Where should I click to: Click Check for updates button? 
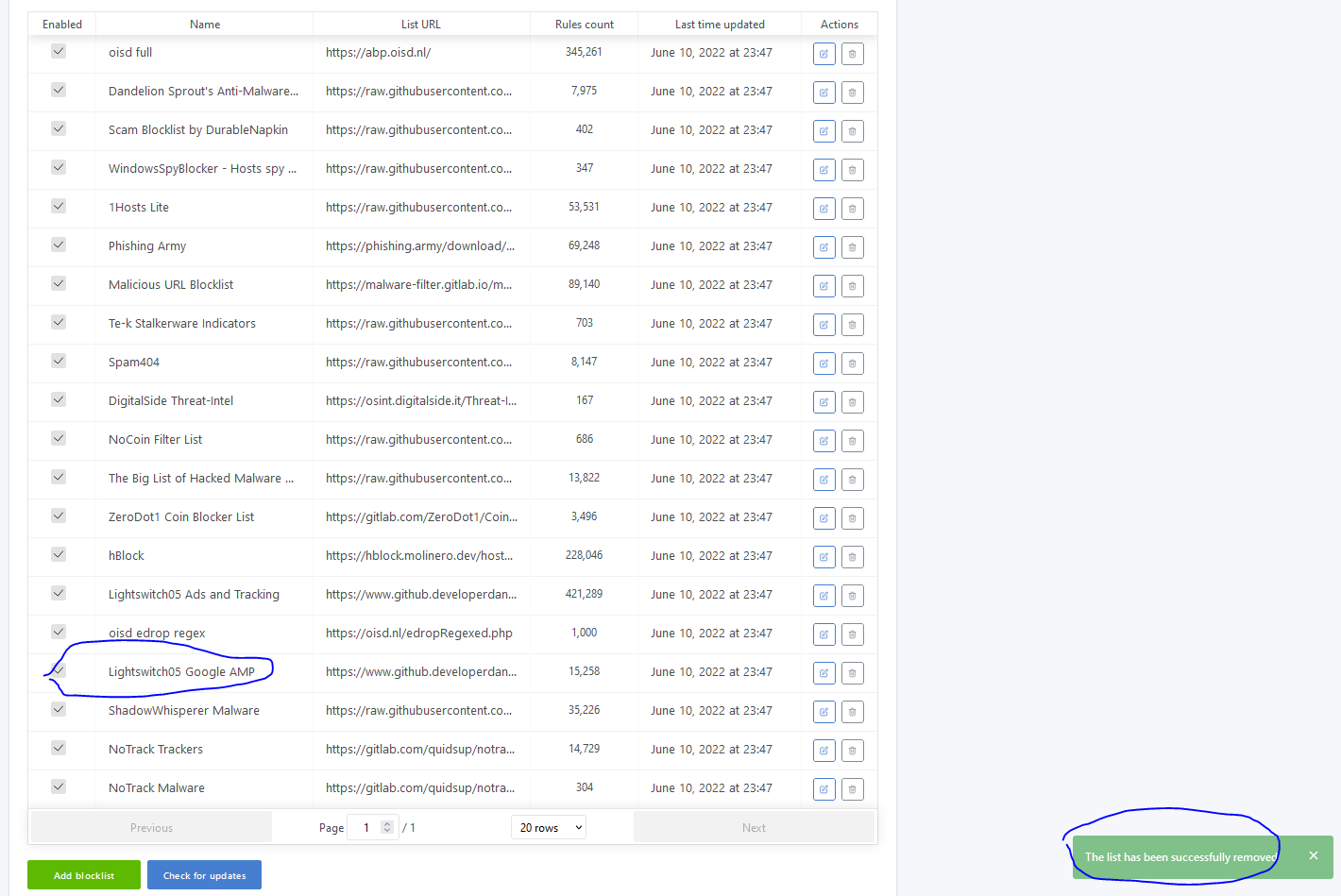[204, 875]
